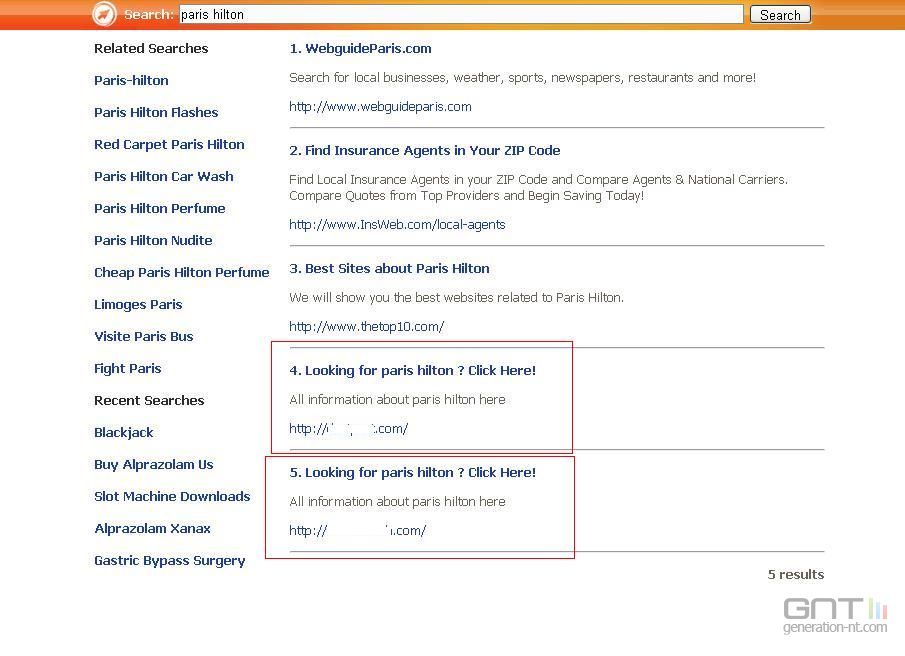Click the http://www.webguideparis.com URL
Image resolution: width=905 pixels, height=656 pixels.
click(x=380, y=107)
